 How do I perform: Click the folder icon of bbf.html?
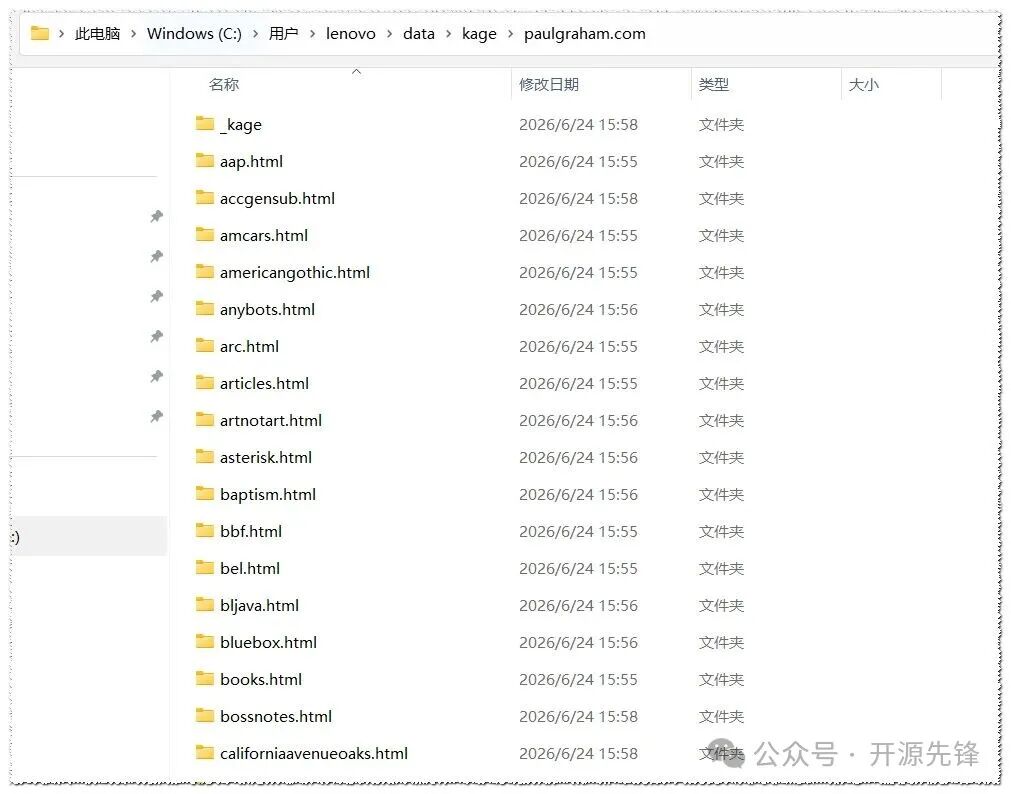pos(204,530)
